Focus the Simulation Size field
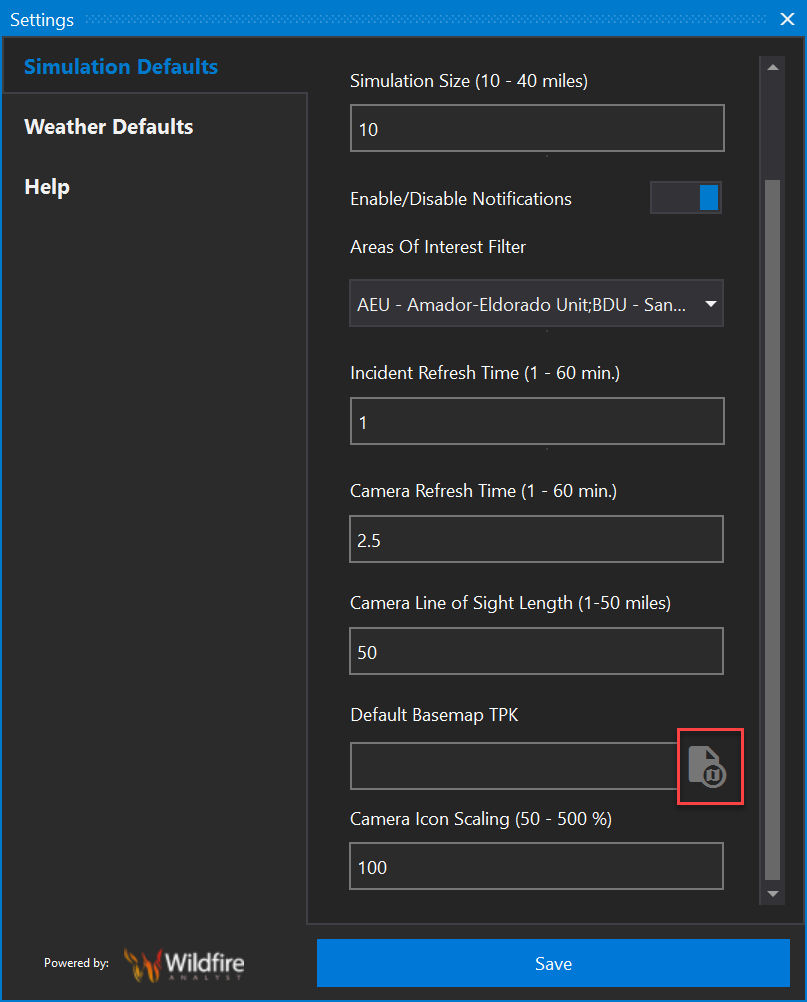 536,129
